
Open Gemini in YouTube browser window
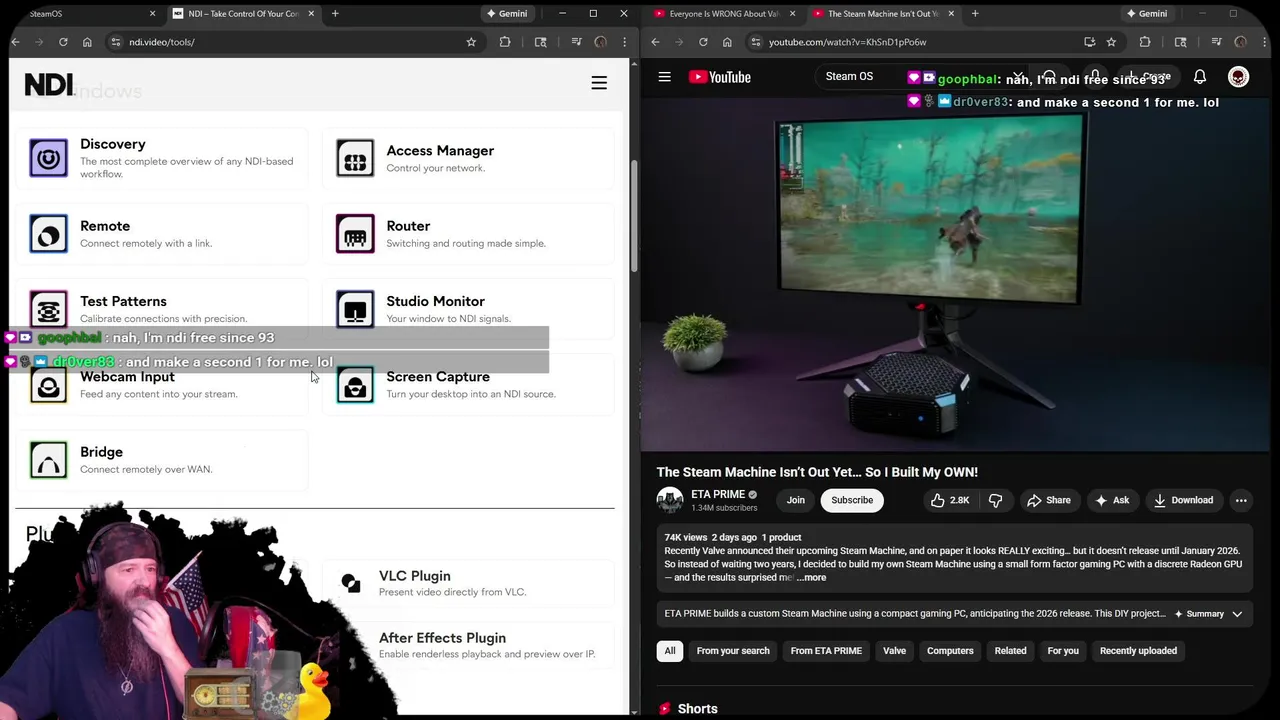click(x=1146, y=13)
